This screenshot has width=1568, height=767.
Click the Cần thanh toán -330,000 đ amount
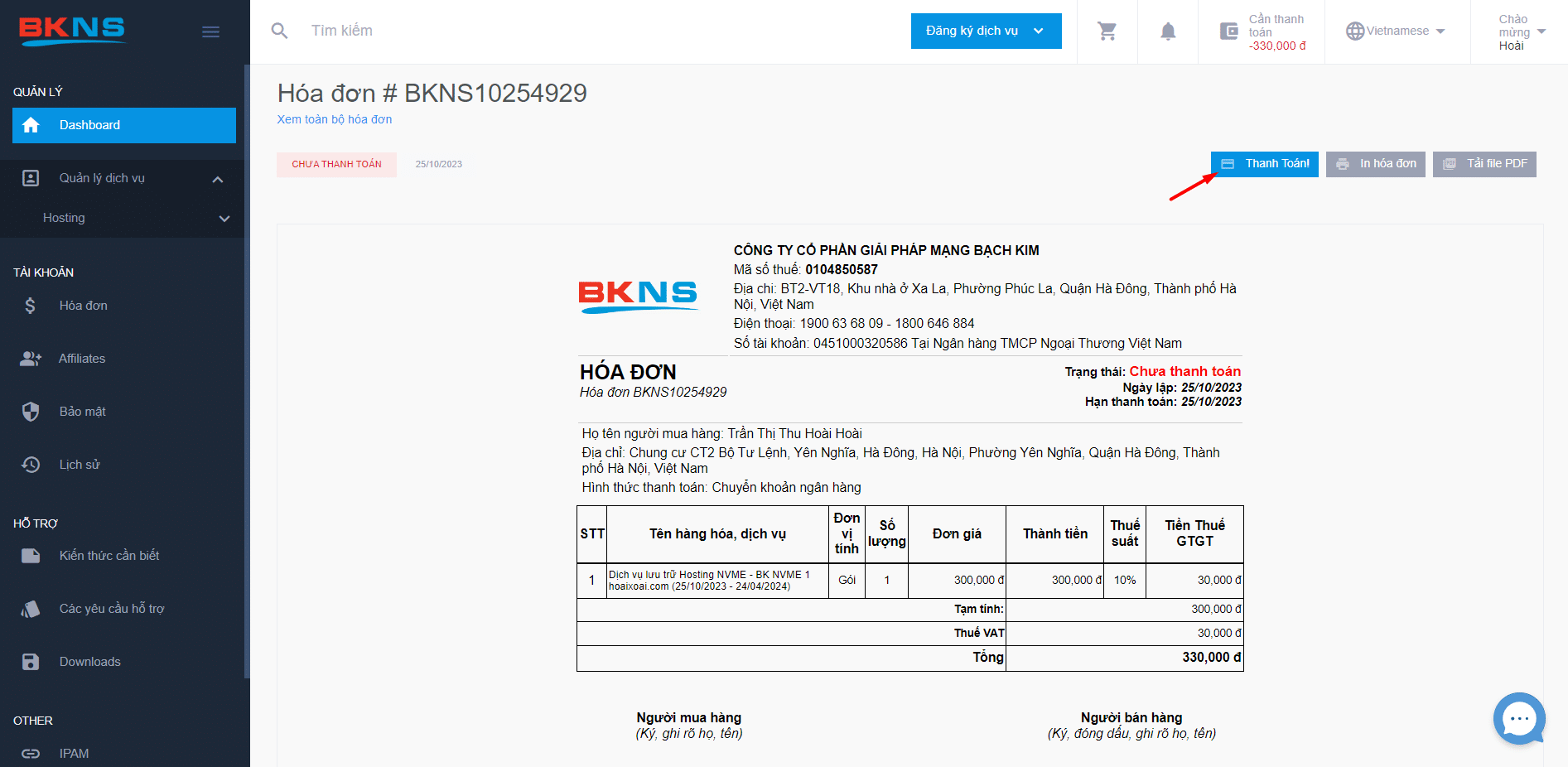[x=1277, y=46]
